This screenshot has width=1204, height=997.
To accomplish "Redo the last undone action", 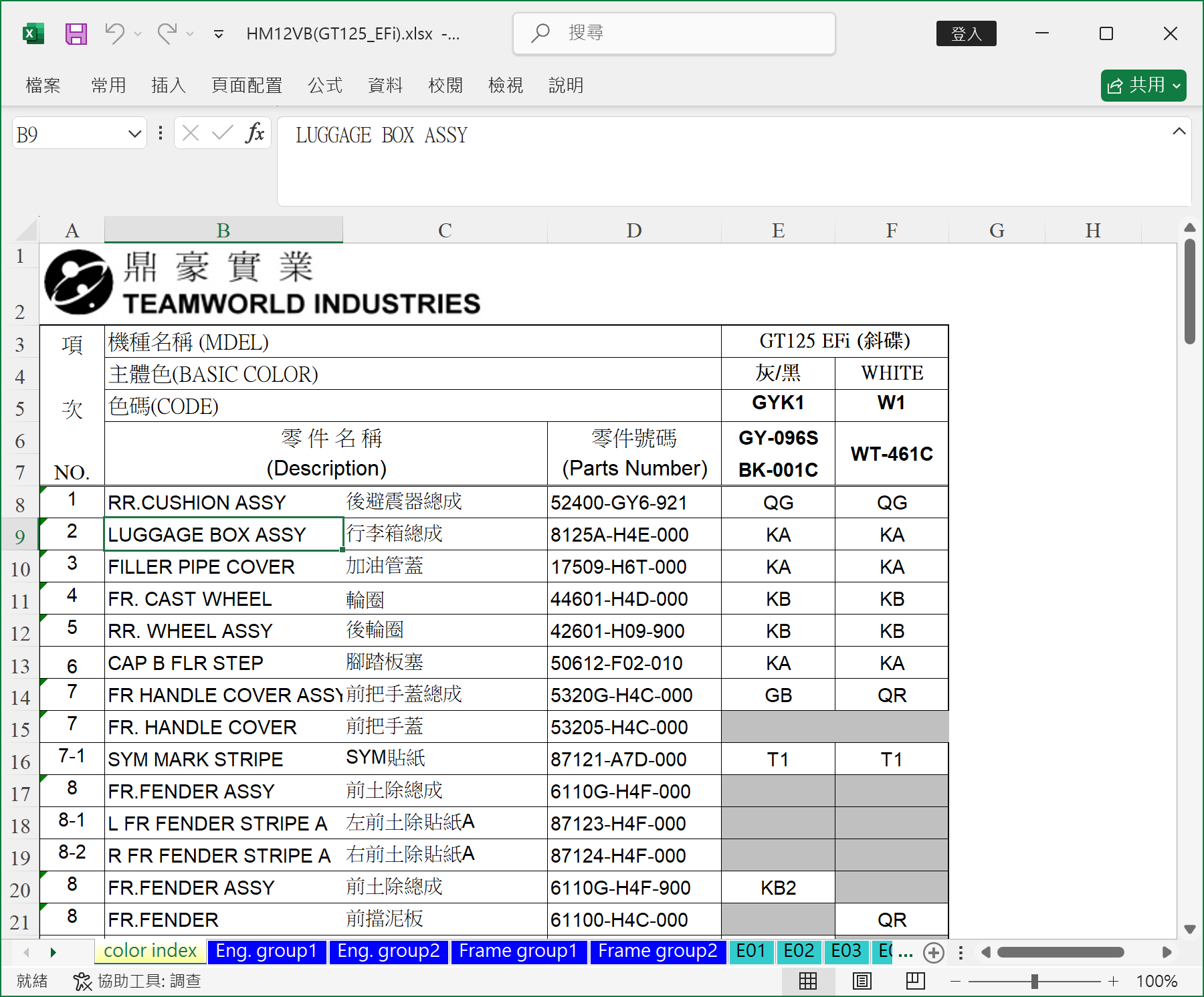I will pos(167,33).
